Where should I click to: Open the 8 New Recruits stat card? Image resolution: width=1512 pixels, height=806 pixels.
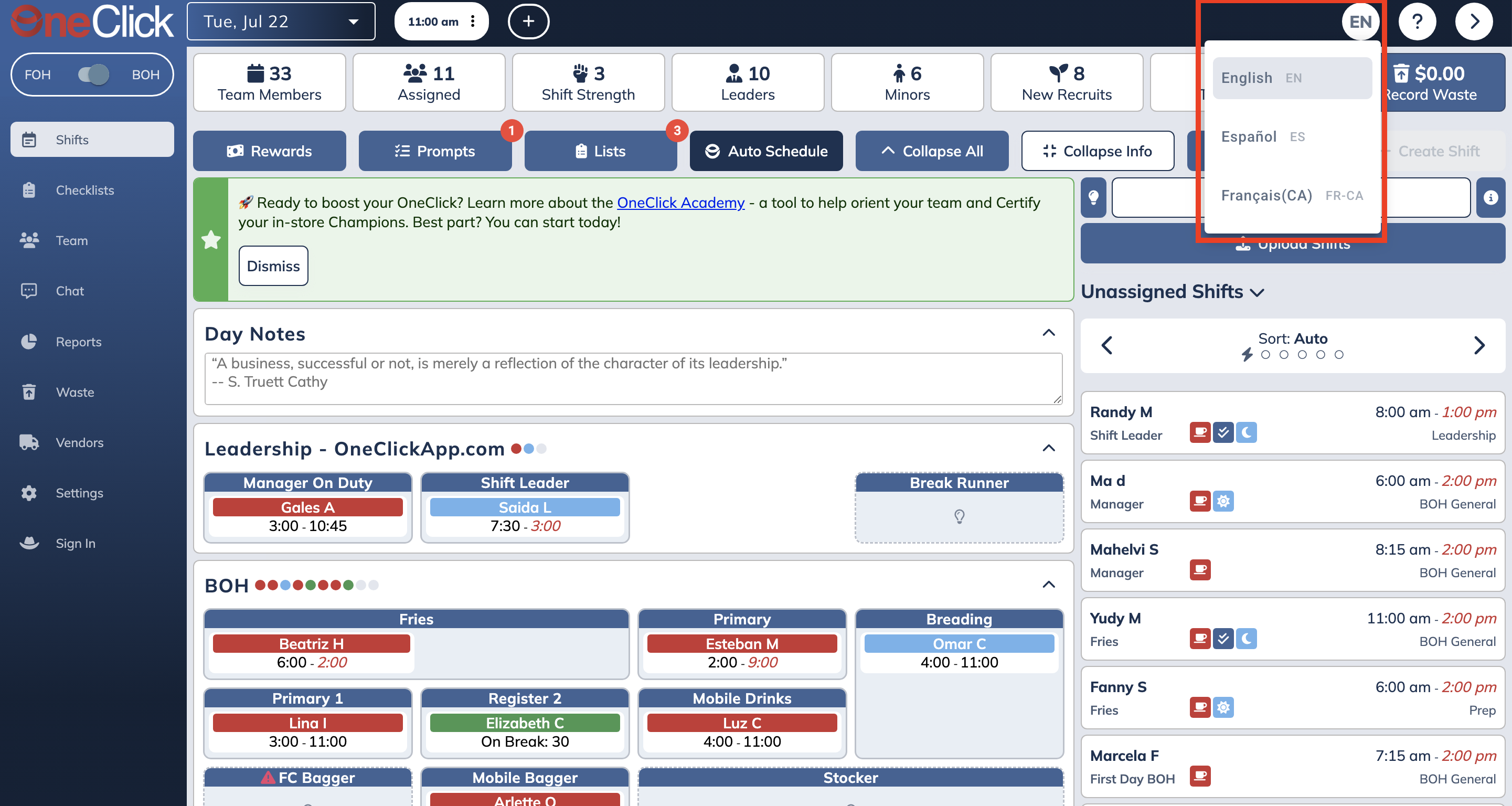point(1067,83)
